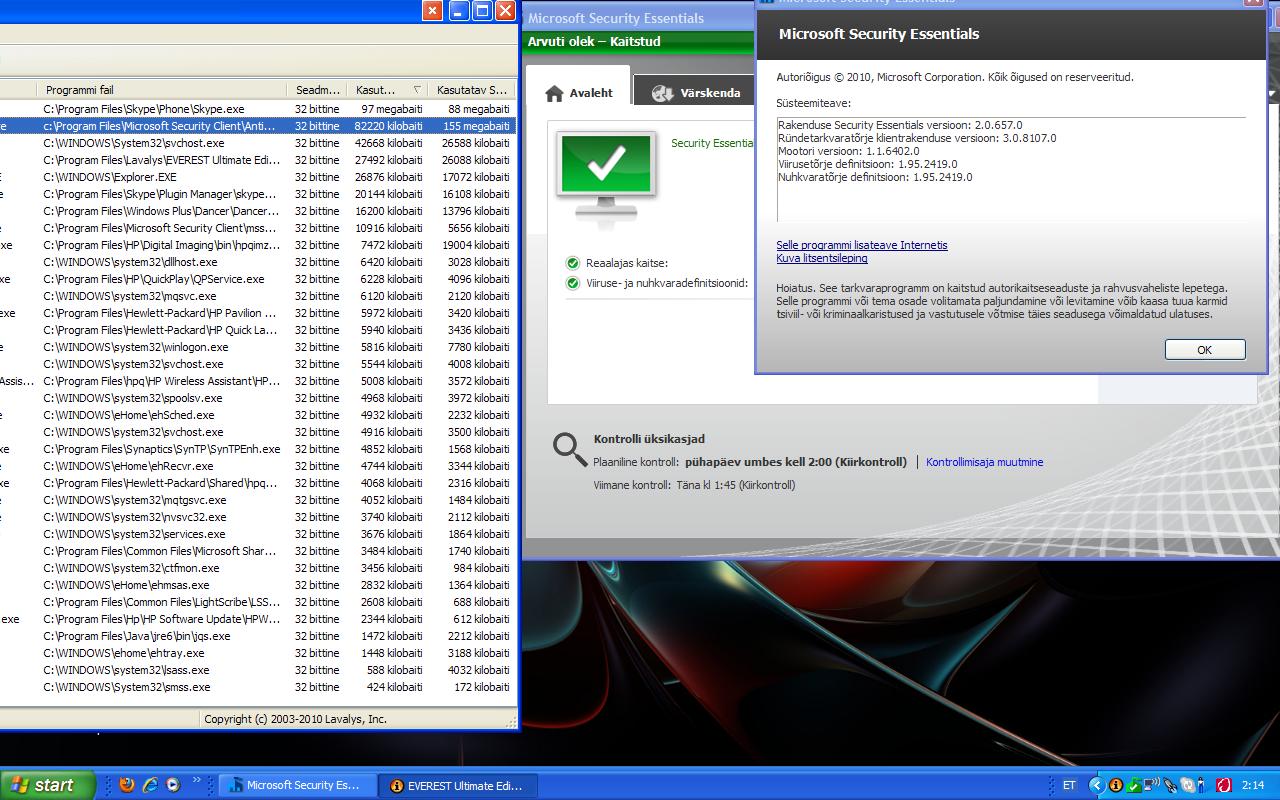Sort by Seadm... column header
This screenshot has width=1280, height=800.
point(318,90)
